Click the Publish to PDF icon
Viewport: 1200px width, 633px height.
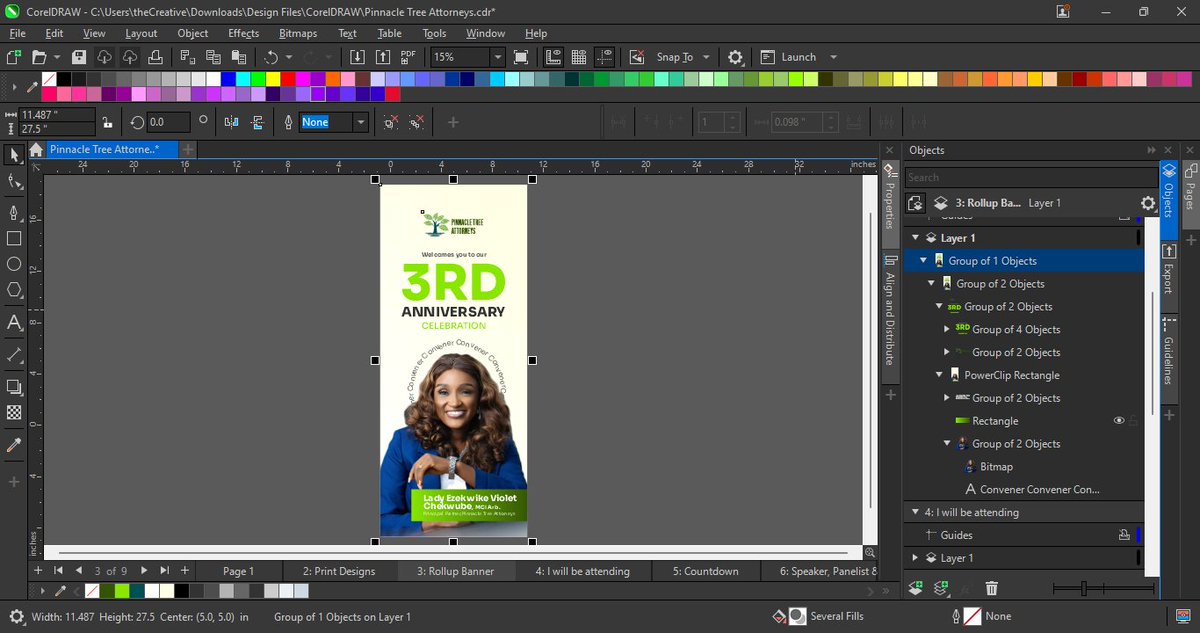tap(408, 57)
